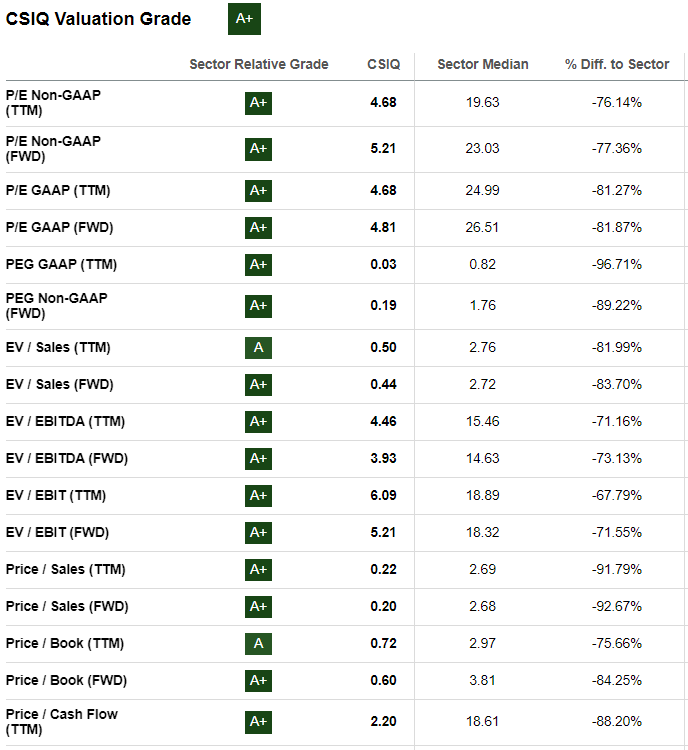Viewport: 688px width, 750px height.
Task: Click the overall CSIQ Valuation Grade A+ badge
Action: (244, 19)
